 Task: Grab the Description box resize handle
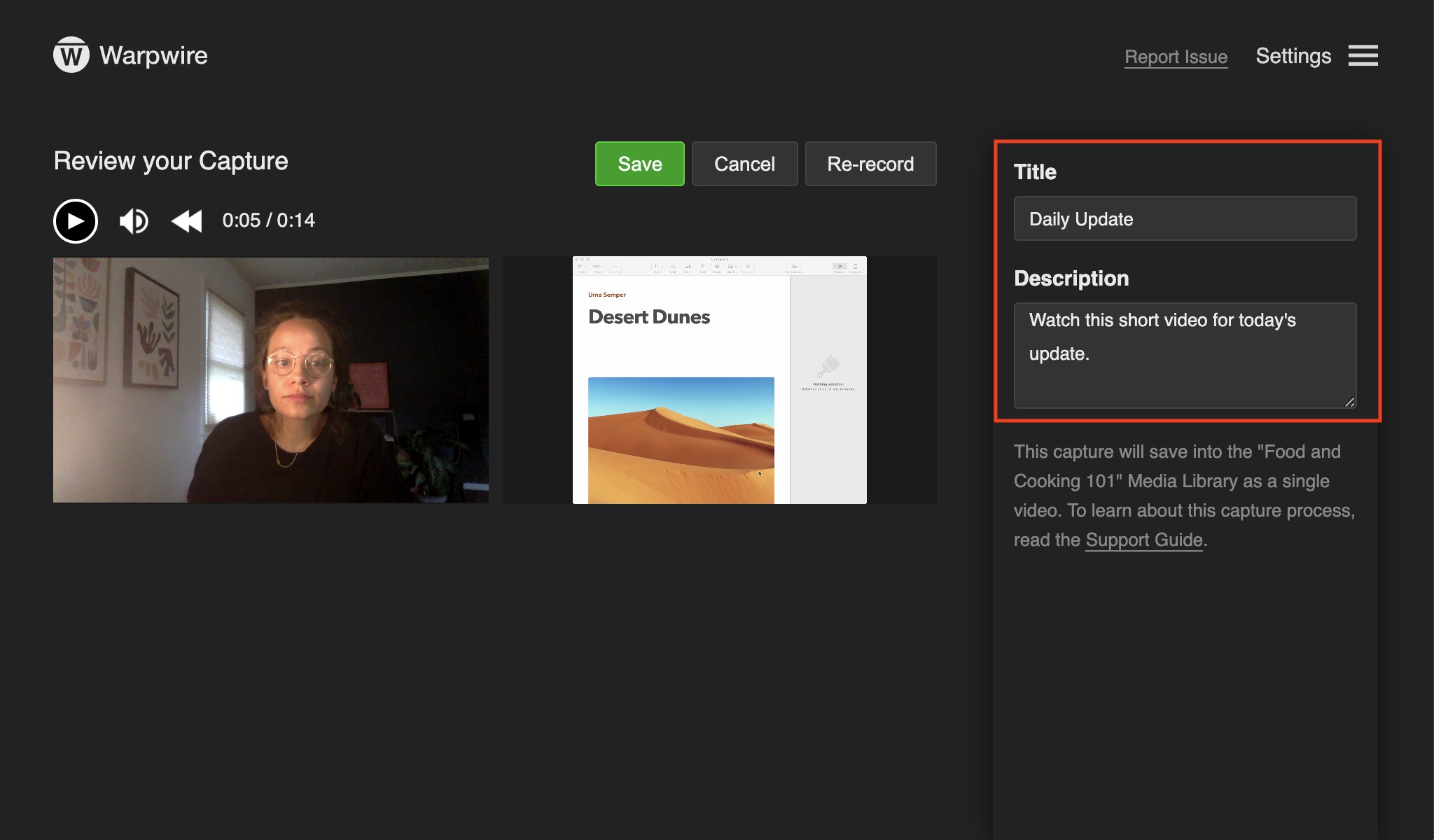pos(1349,402)
